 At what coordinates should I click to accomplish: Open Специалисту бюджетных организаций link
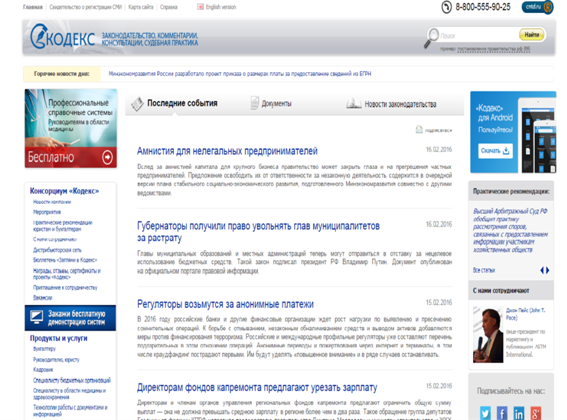(72, 380)
